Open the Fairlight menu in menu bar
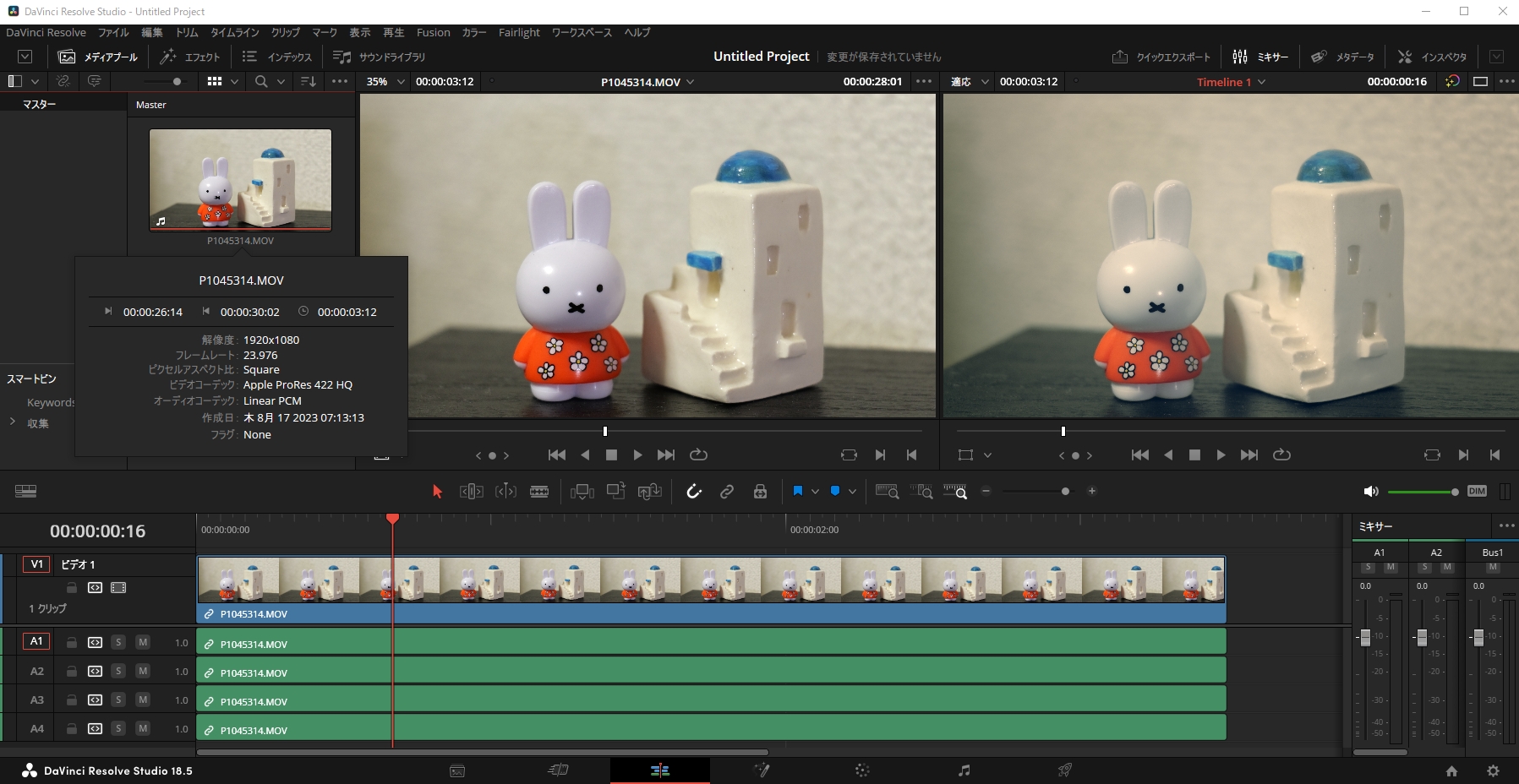The width and height of the screenshot is (1519, 784). click(x=518, y=32)
